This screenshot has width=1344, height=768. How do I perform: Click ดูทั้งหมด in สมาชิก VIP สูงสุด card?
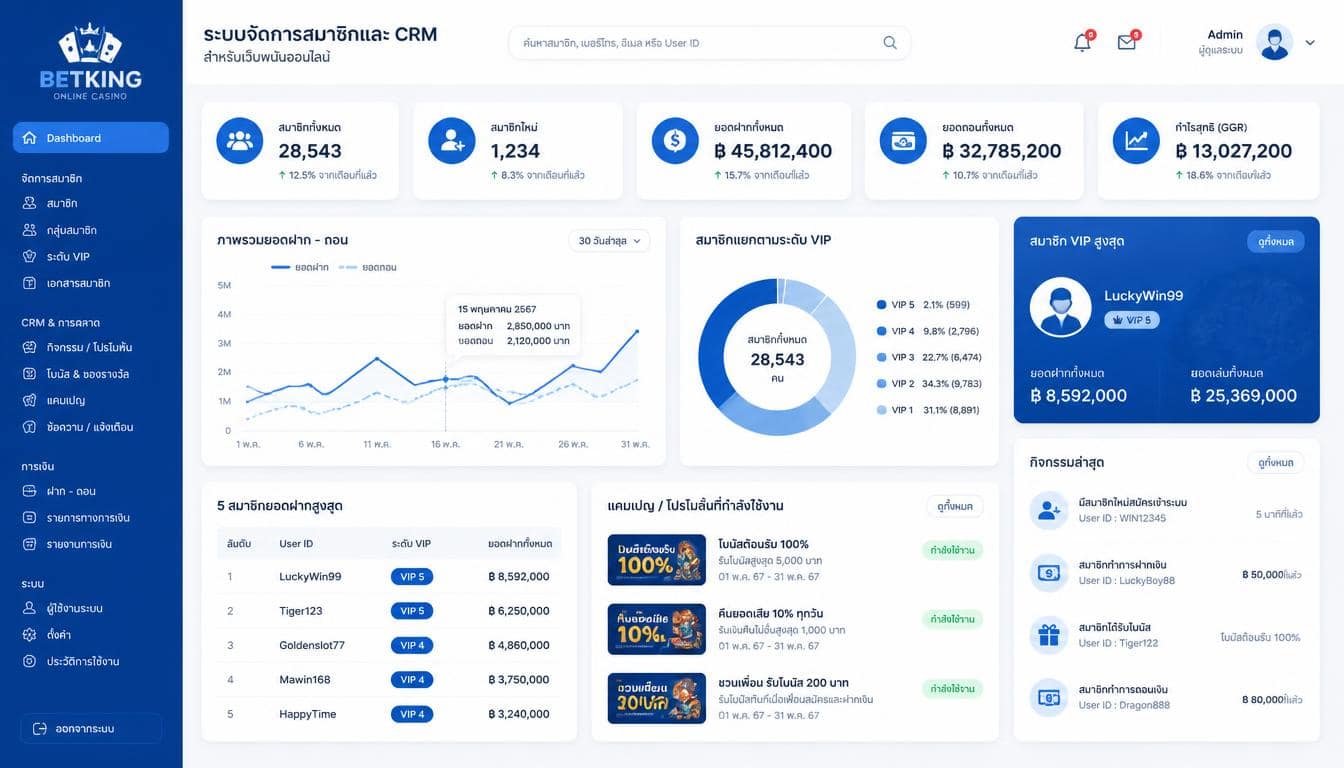1275,241
